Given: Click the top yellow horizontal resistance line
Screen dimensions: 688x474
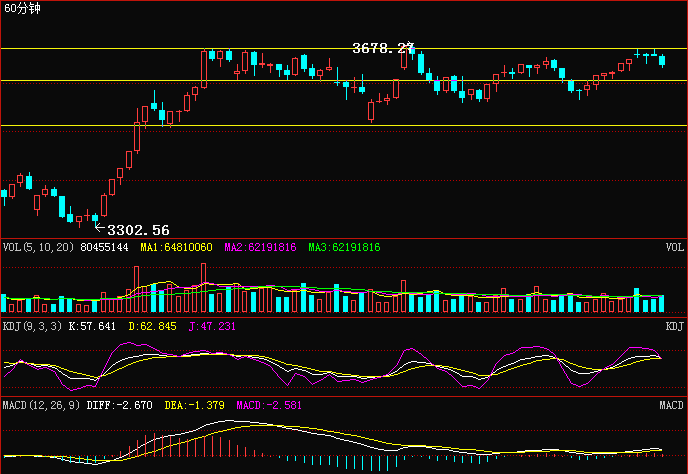Looking at the screenshot, I should [344, 48].
